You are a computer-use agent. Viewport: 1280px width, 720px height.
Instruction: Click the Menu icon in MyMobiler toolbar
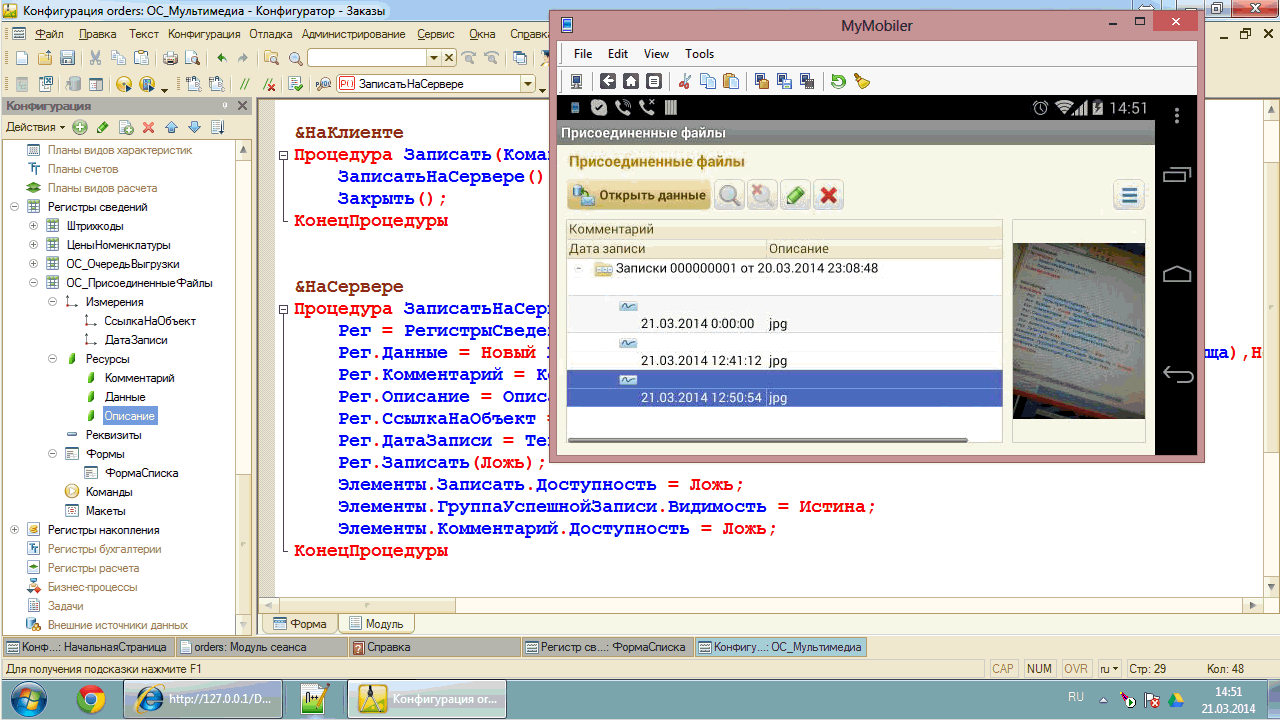tap(654, 81)
